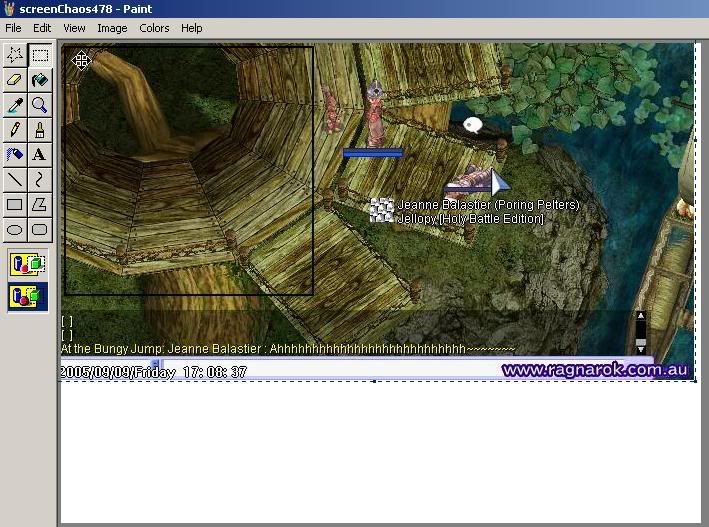The image size is (709, 527).
Task: Click the timestamp 2005/09/09/Friday text
Action: point(118,372)
